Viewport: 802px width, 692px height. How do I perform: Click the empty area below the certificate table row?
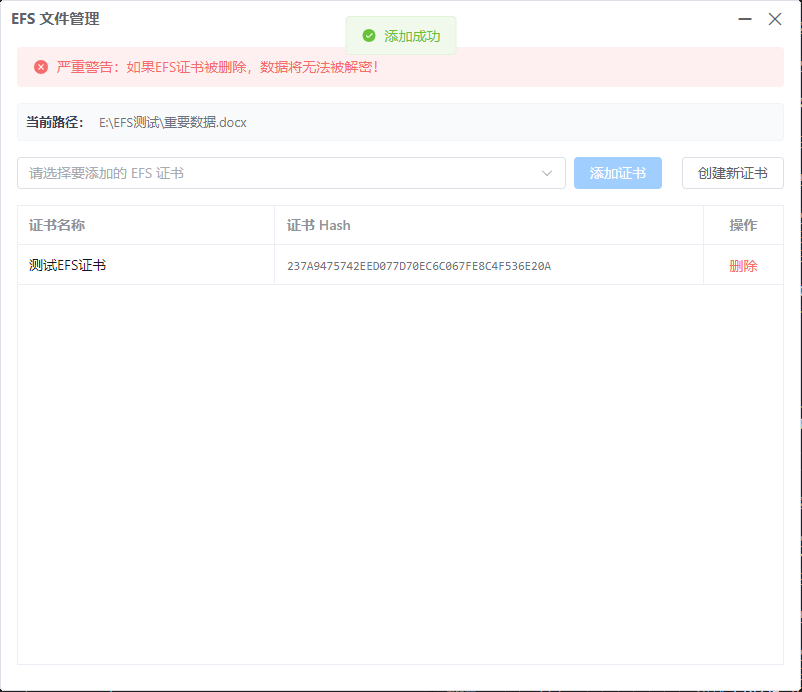pos(400,470)
